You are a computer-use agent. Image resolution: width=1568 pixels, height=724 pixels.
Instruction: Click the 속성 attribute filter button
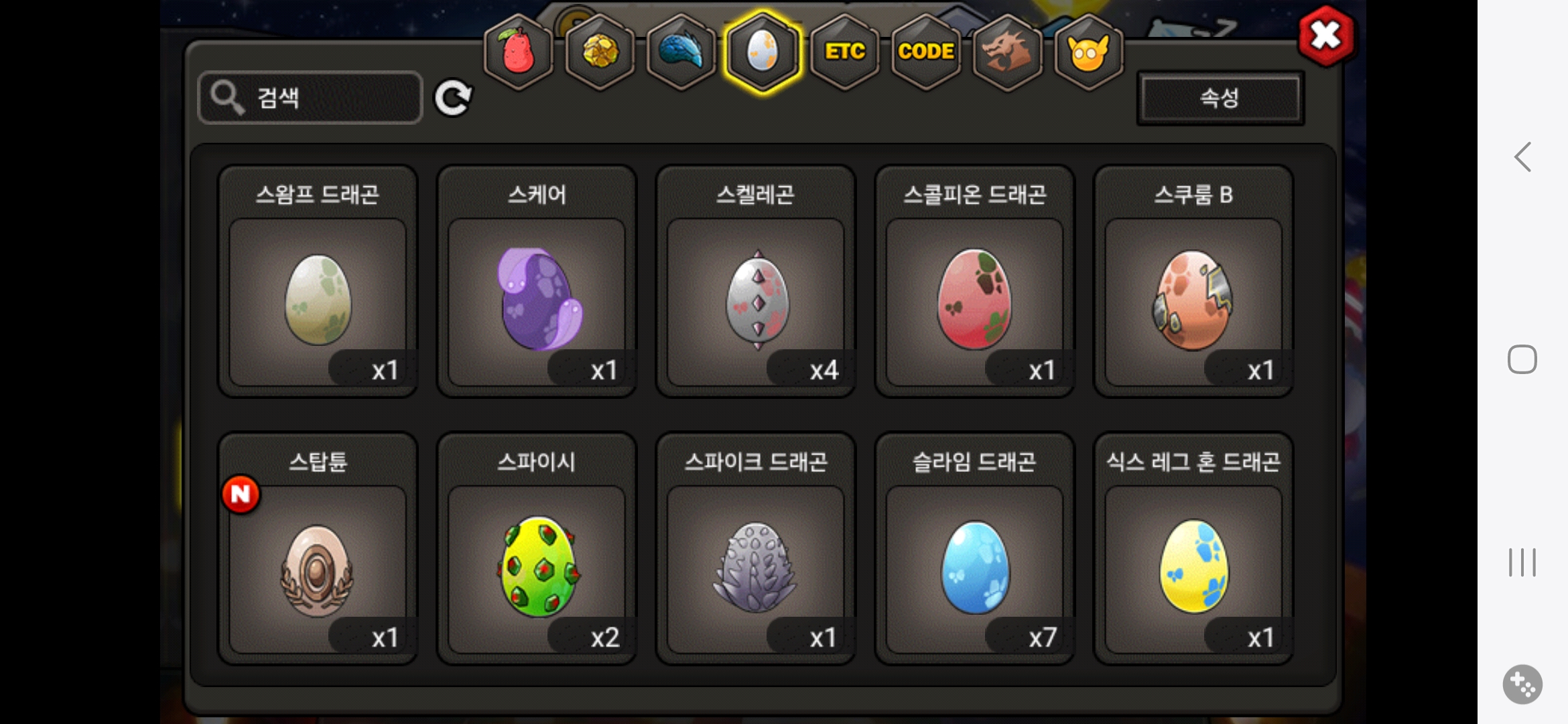[1220, 98]
